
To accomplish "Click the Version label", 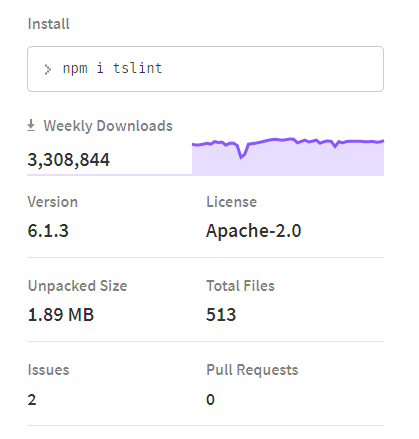I will point(53,202).
